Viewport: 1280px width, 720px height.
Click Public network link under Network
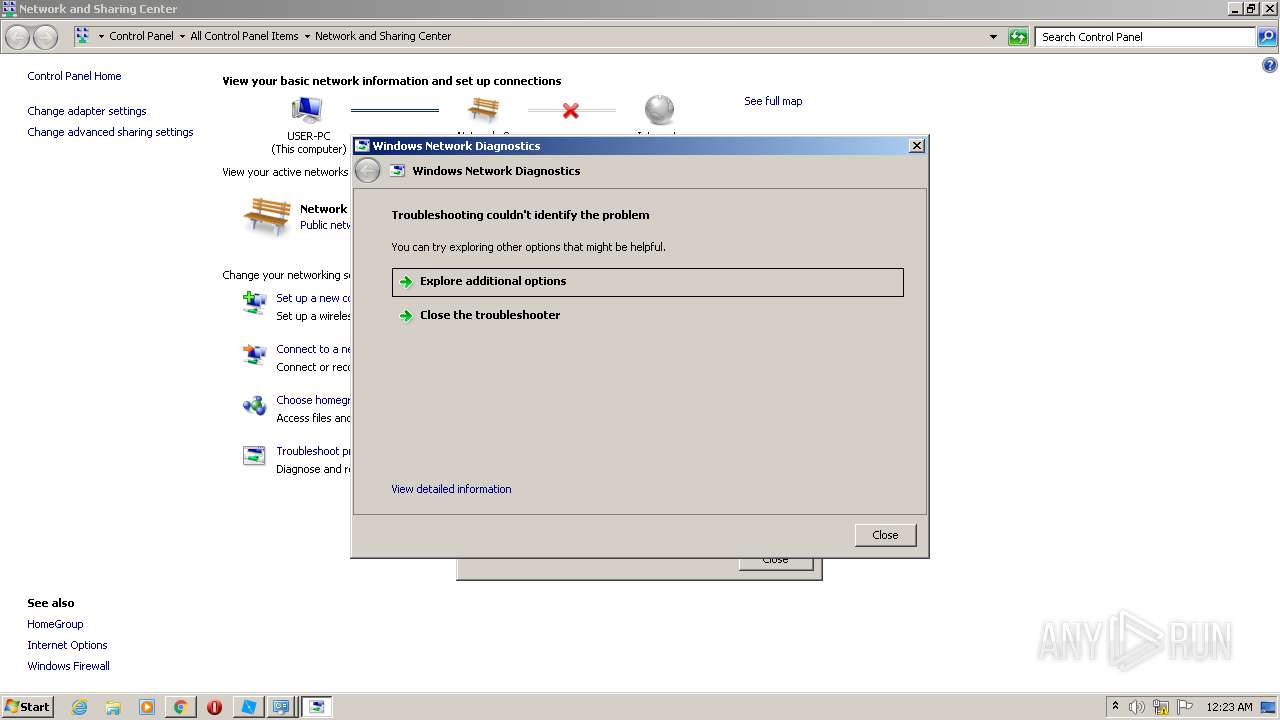325,226
